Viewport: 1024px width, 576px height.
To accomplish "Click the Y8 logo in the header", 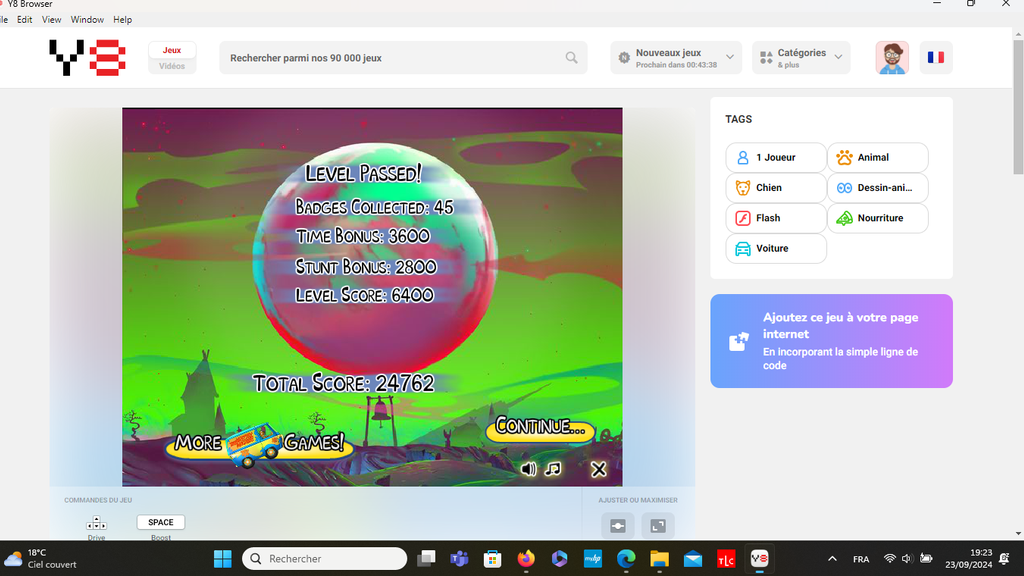I will point(87,58).
